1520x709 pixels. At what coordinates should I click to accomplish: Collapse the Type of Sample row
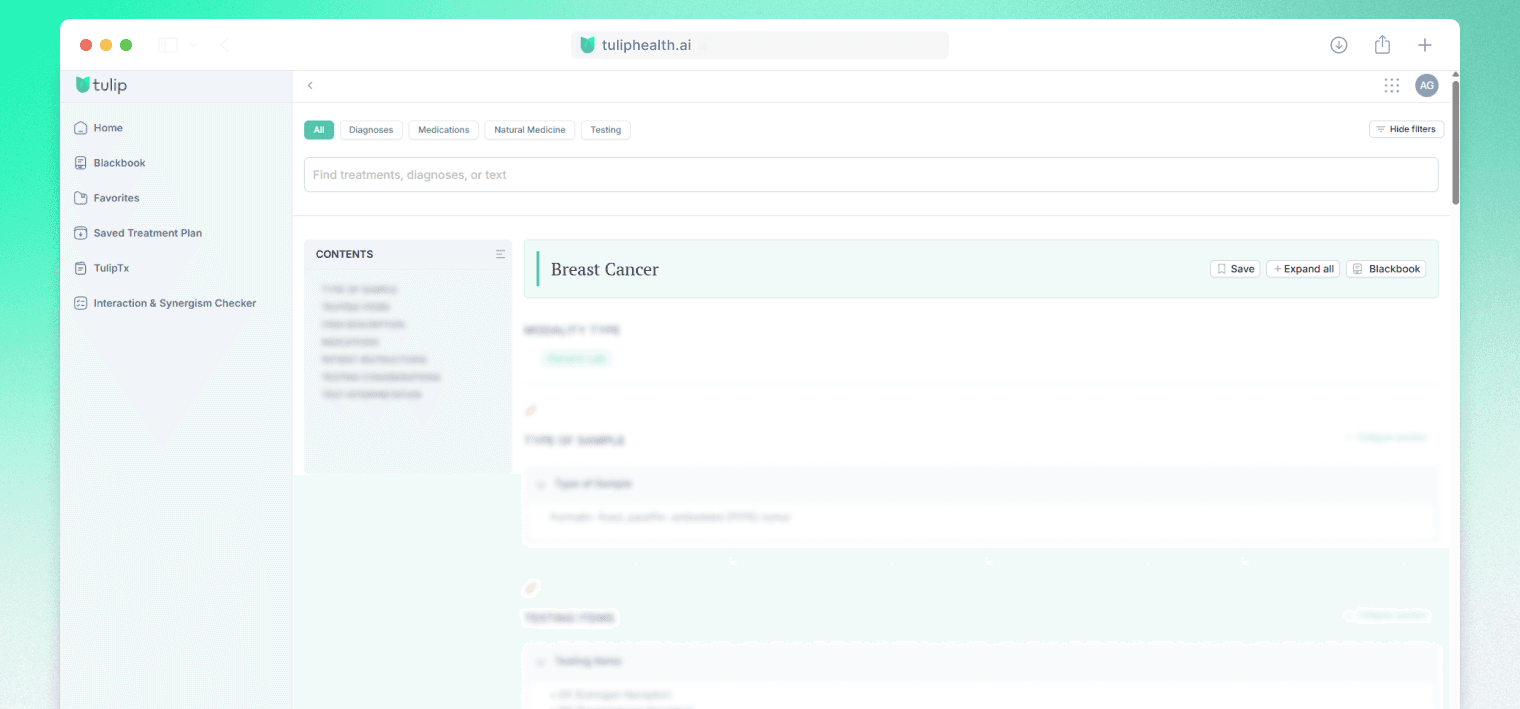click(540, 484)
